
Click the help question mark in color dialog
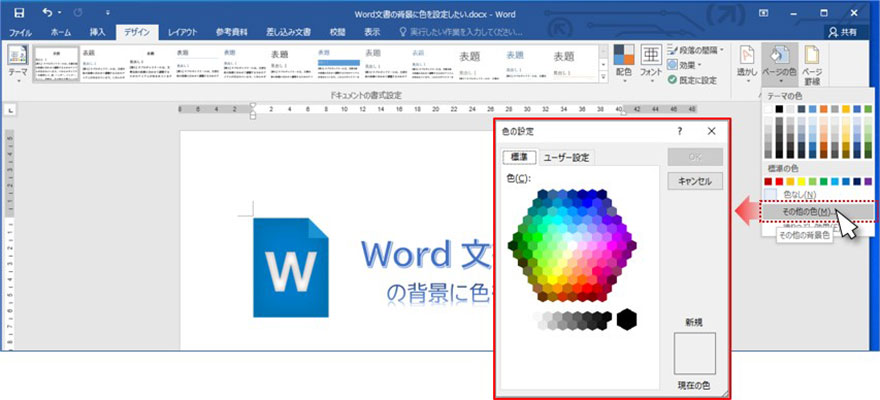point(680,131)
